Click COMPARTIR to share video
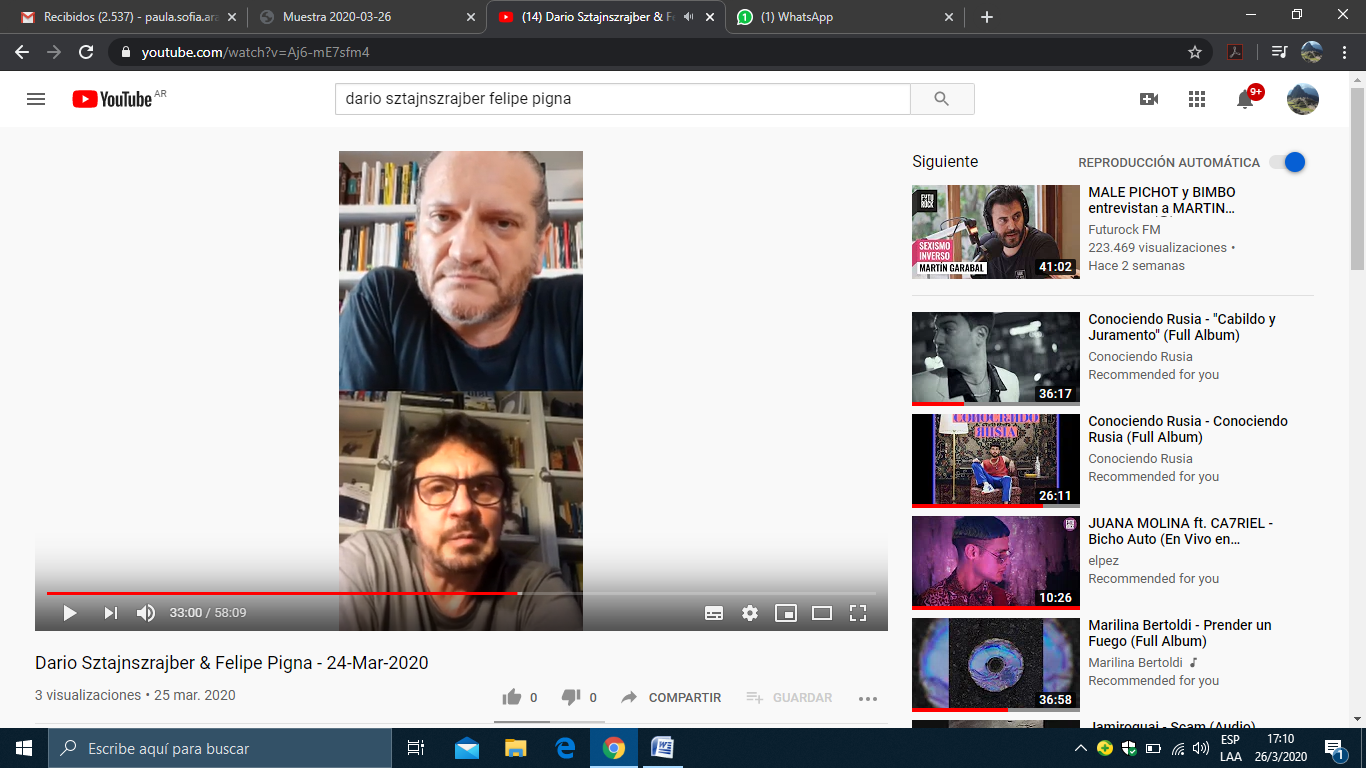The height and width of the screenshot is (768, 1366). [x=672, y=698]
